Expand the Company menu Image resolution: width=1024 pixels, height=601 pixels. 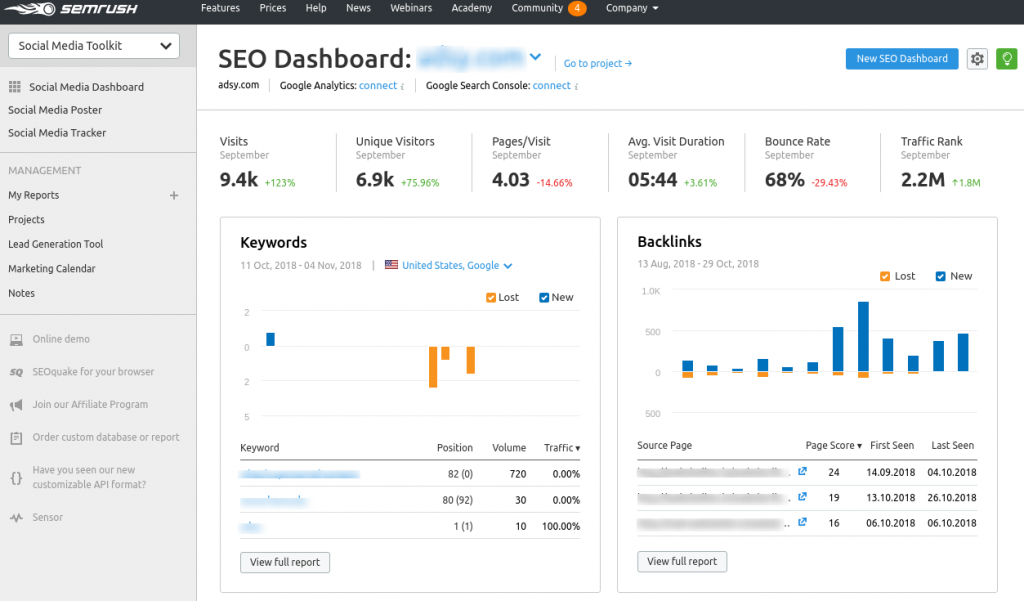pyautogui.click(x=632, y=8)
